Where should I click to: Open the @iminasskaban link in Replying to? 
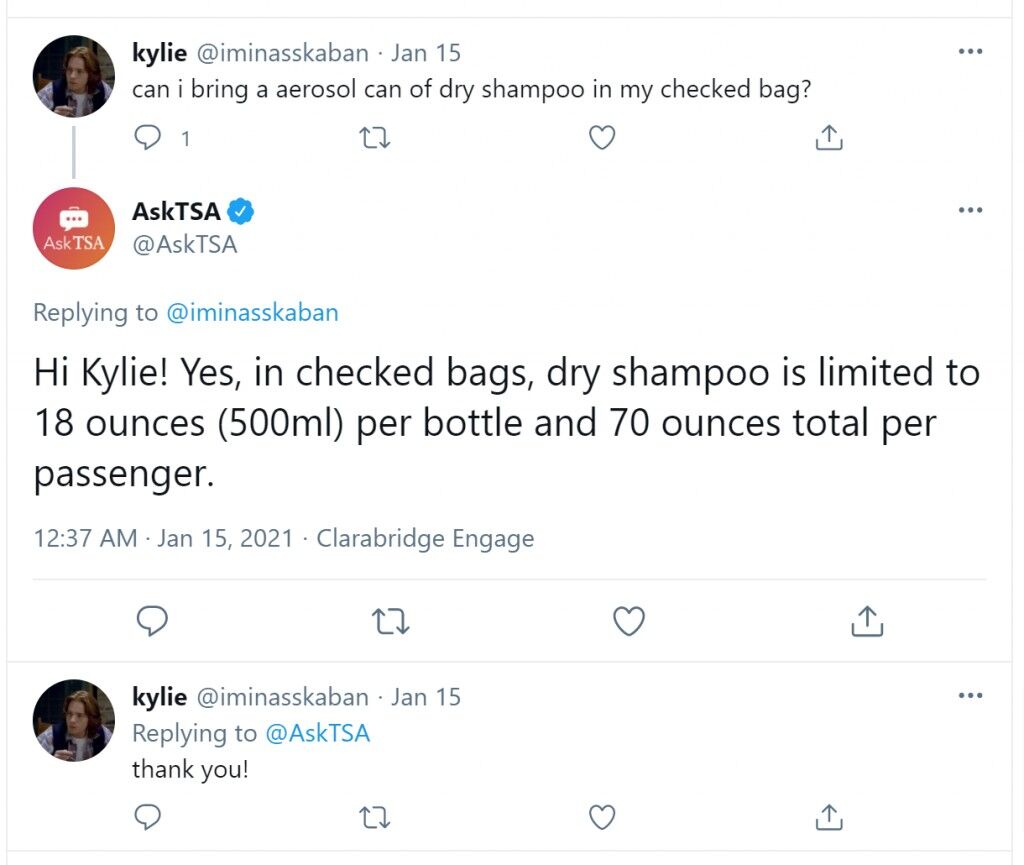(253, 313)
